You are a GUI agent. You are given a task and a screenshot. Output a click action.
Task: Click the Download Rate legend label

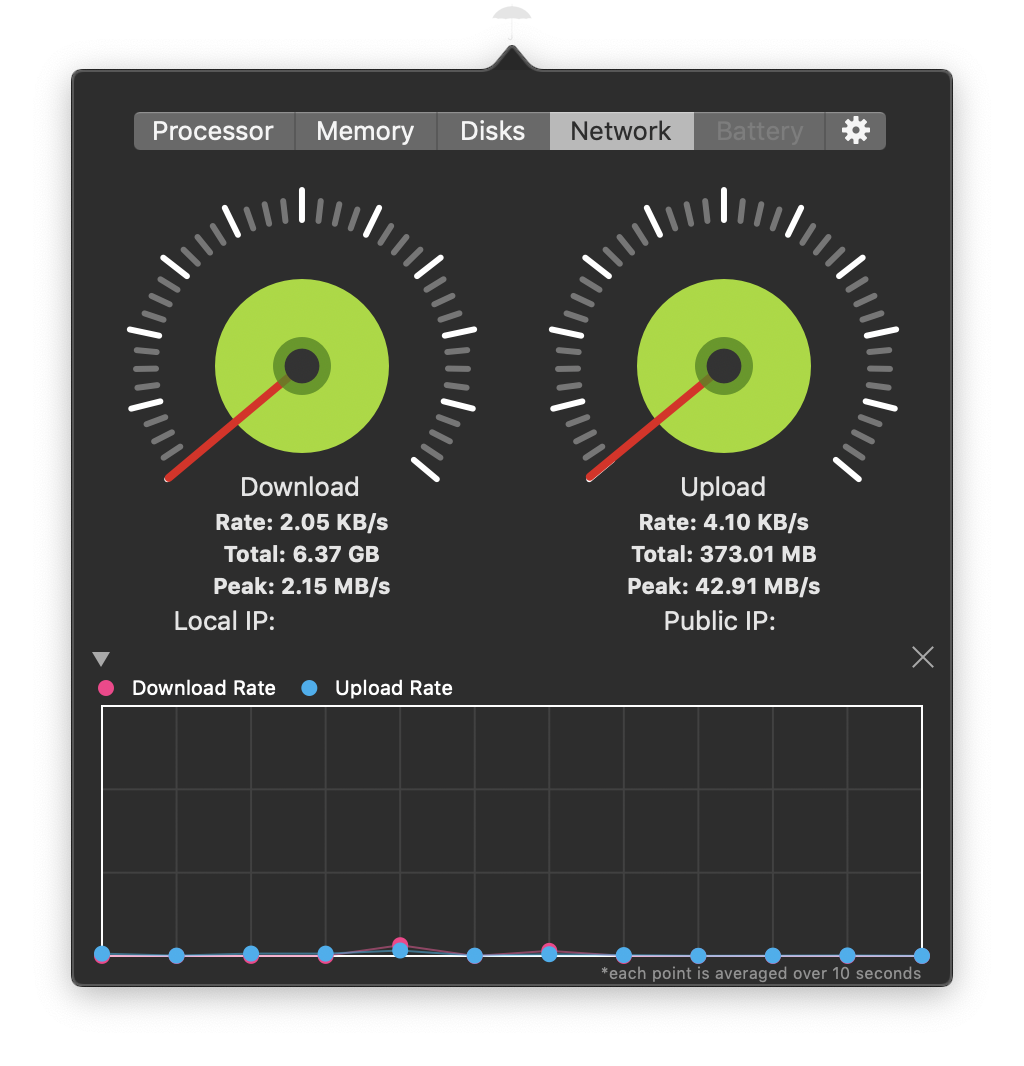204,688
